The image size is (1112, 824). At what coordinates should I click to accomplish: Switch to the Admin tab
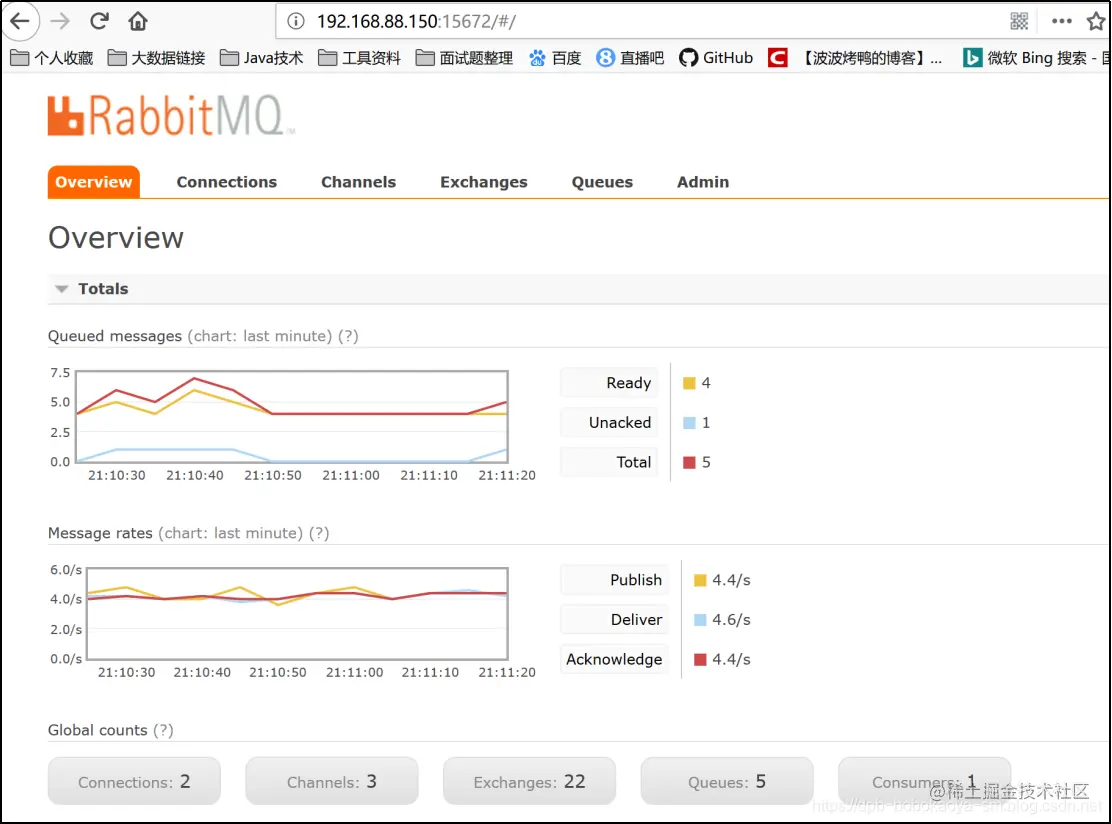[703, 182]
